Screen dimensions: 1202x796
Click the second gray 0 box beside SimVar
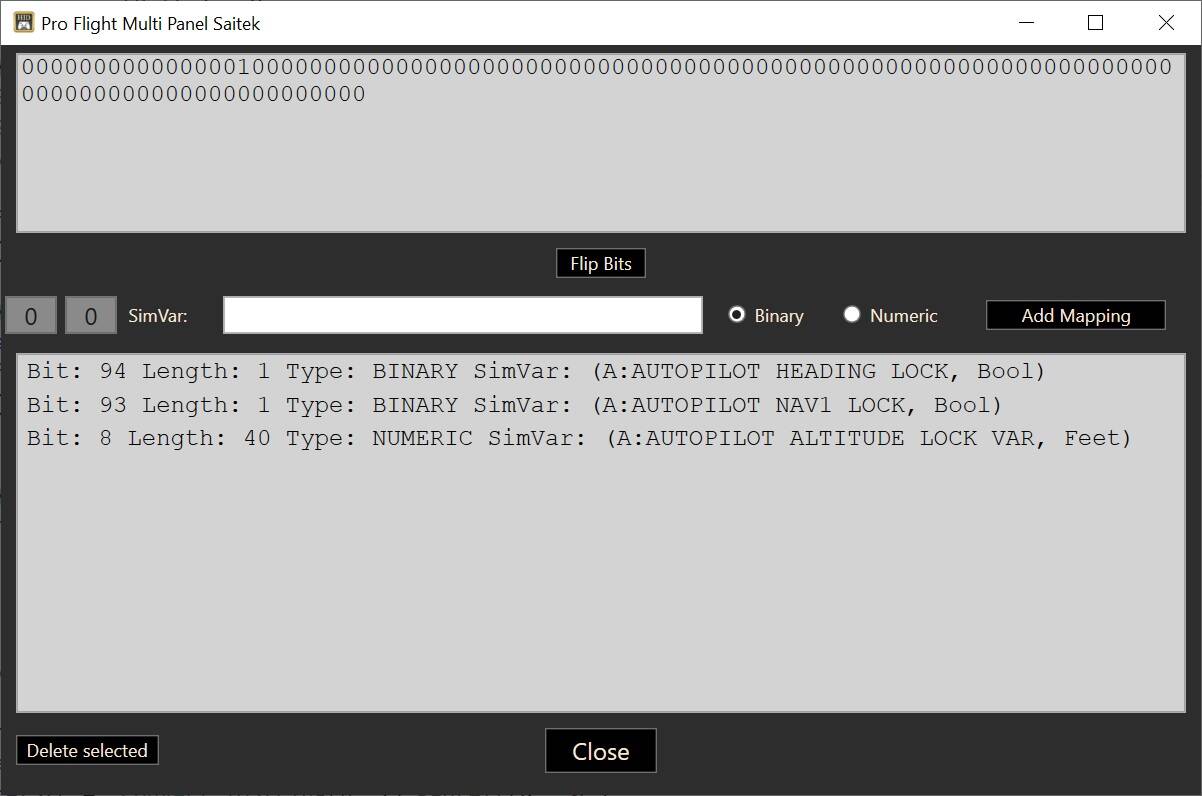91,316
